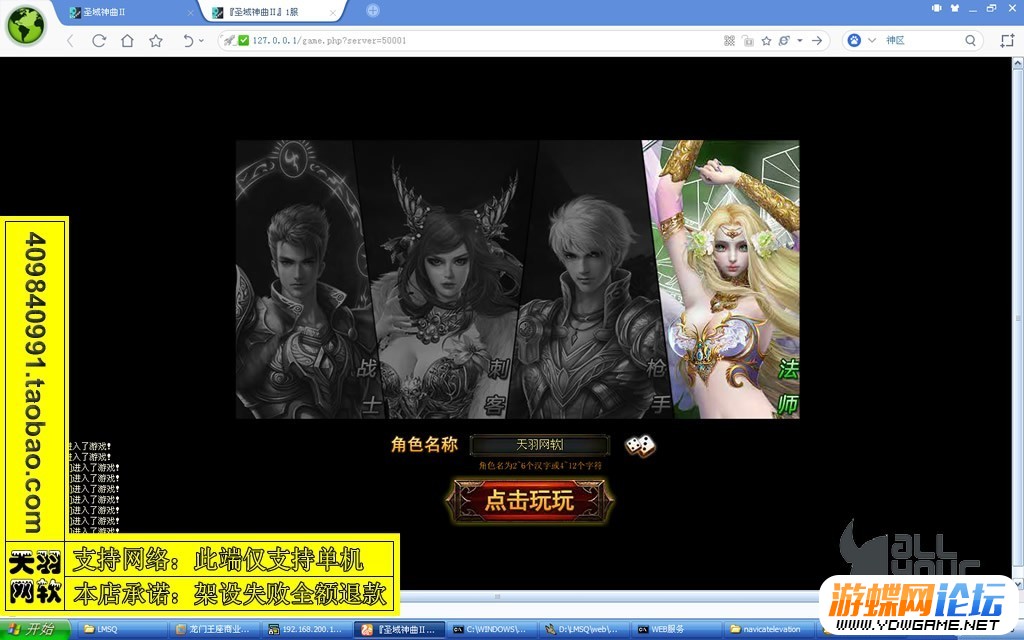The width and height of the screenshot is (1024, 640).
Task: Click the favorites star in the toolbar
Action: (x=155, y=40)
